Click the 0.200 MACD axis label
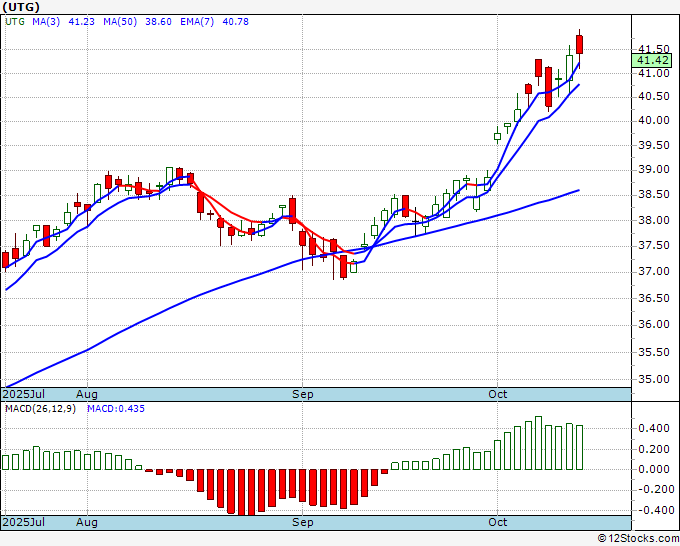The height and width of the screenshot is (546, 680). pyautogui.click(x=654, y=449)
